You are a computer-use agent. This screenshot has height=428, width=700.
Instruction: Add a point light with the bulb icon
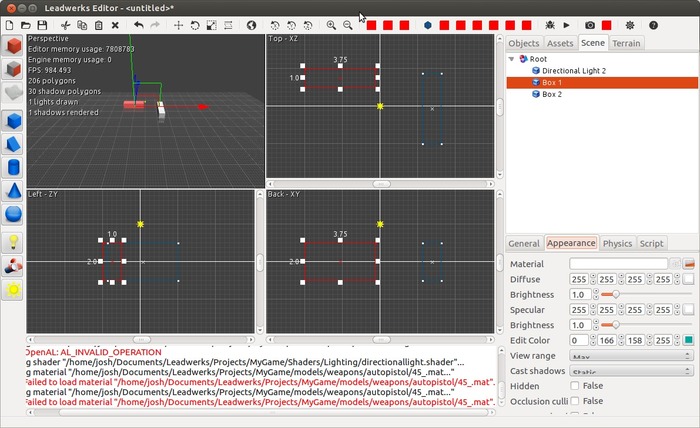13,243
